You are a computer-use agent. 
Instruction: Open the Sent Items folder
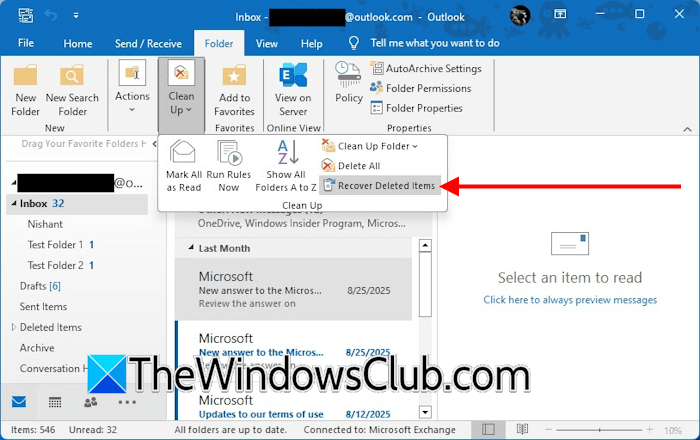[x=43, y=306]
